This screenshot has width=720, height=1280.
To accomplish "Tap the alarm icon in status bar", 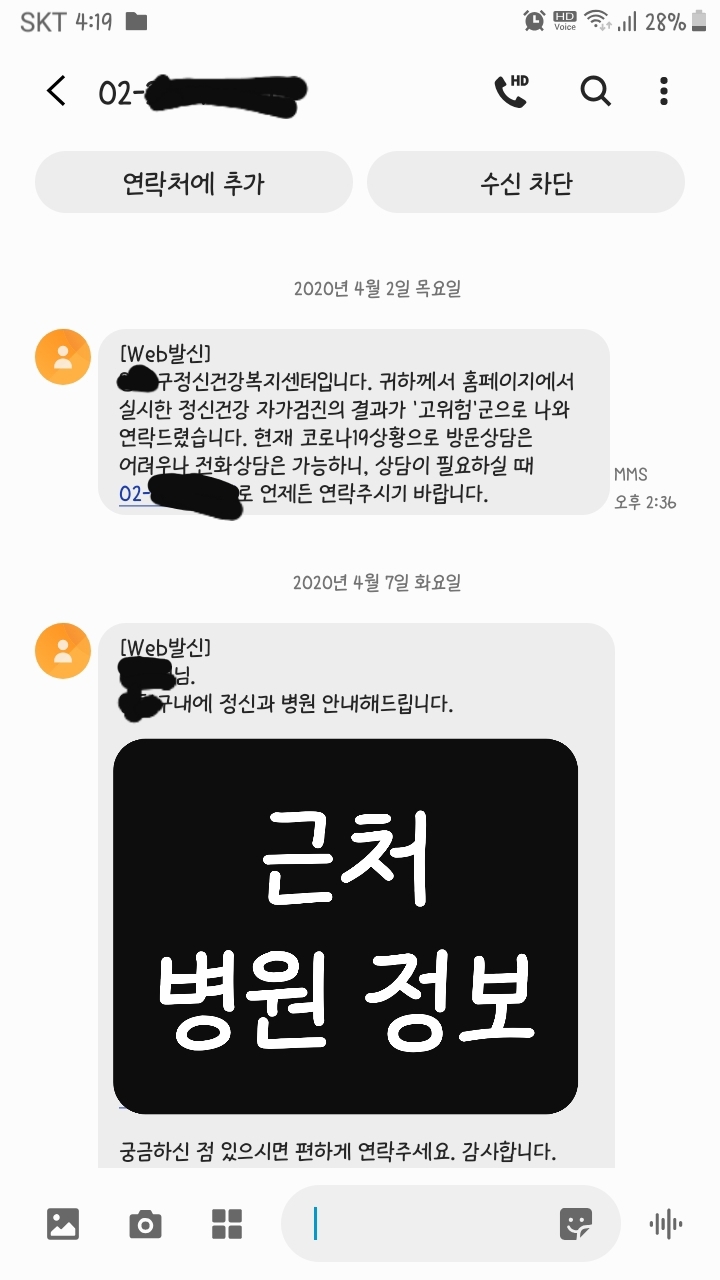I will [534, 21].
